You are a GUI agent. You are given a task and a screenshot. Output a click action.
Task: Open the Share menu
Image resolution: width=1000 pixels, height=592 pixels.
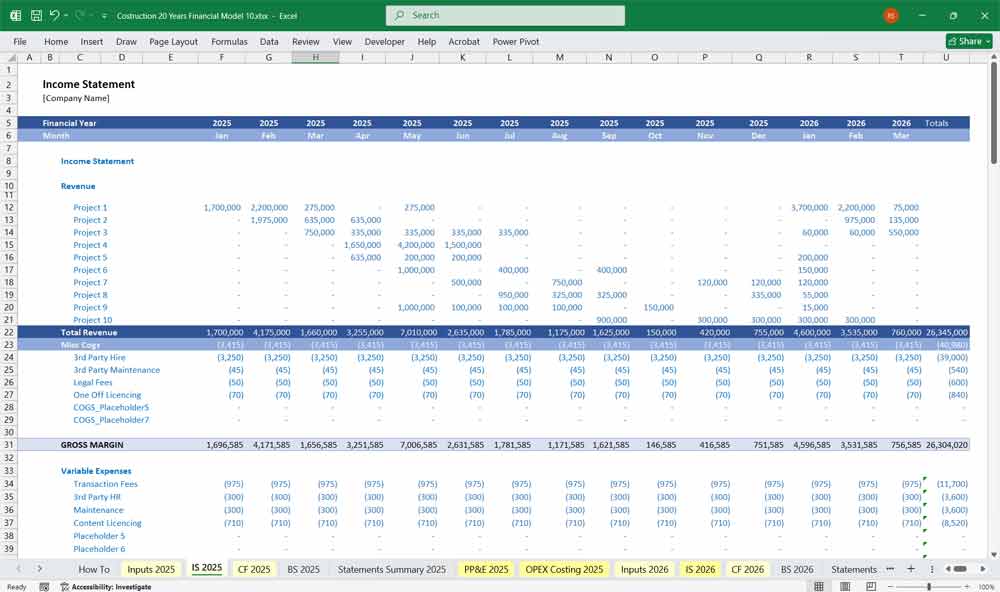click(x=966, y=41)
